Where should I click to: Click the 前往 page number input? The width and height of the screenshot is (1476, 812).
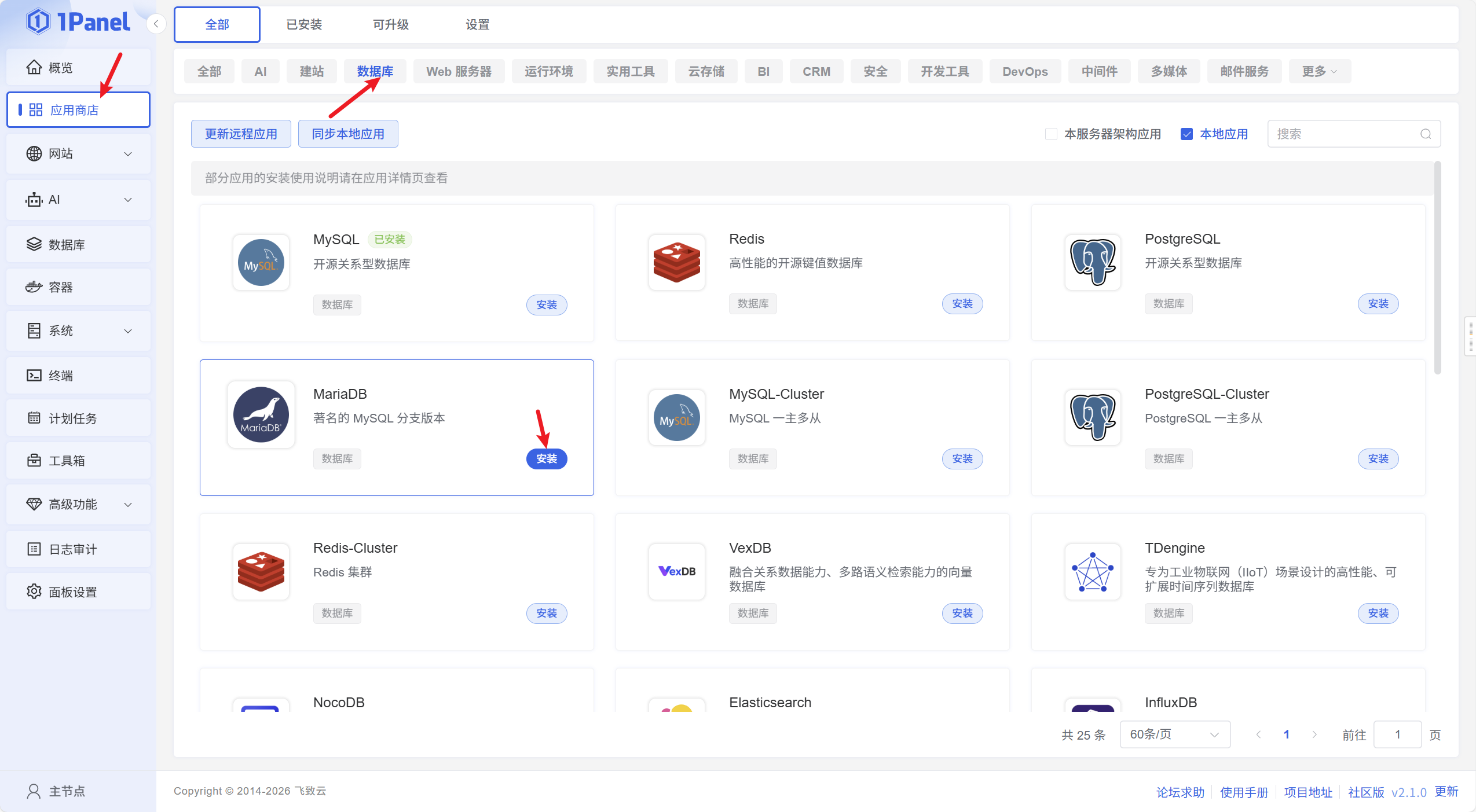(1397, 734)
